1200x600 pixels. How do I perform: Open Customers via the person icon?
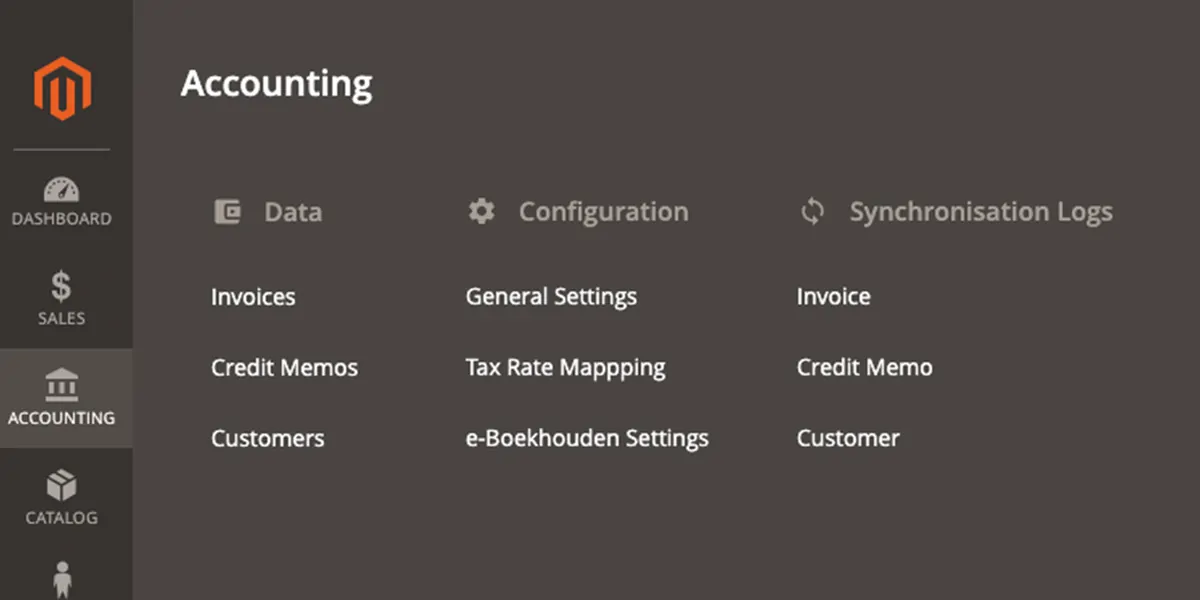(62, 580)
